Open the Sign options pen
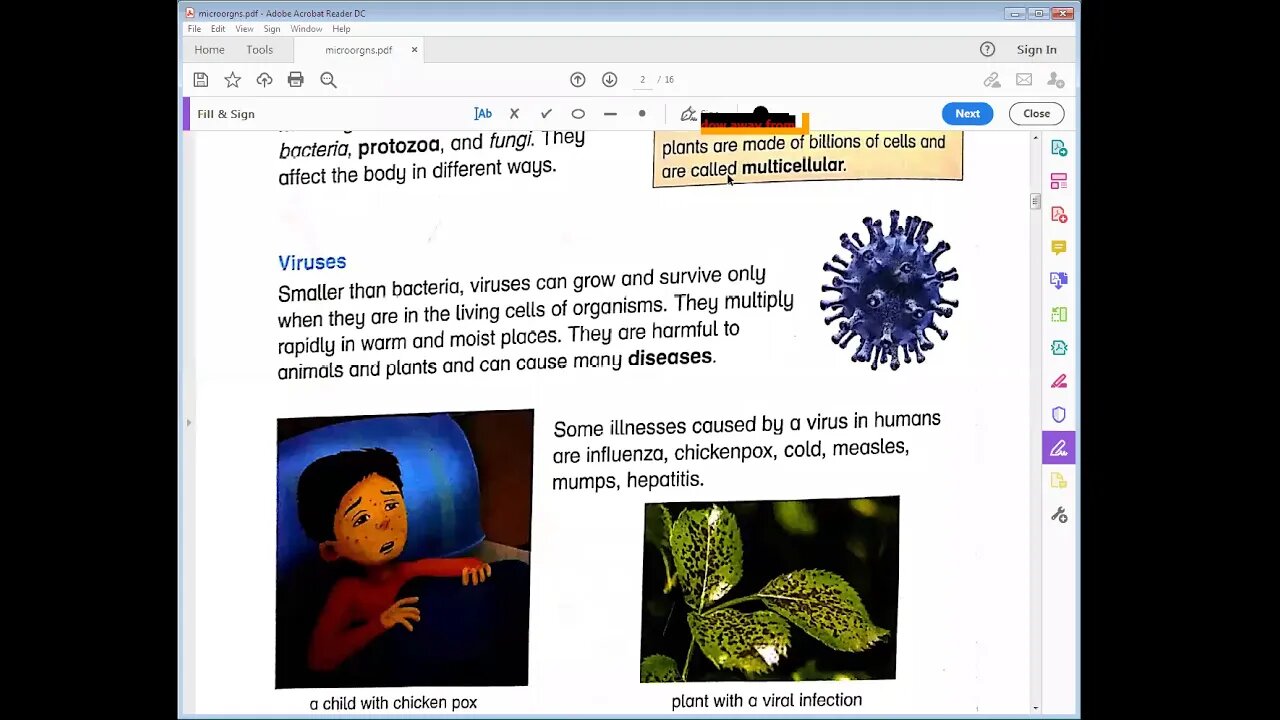Image resolution: width=1280 pixels, height=720 pixels. click(x=689, y=114)
